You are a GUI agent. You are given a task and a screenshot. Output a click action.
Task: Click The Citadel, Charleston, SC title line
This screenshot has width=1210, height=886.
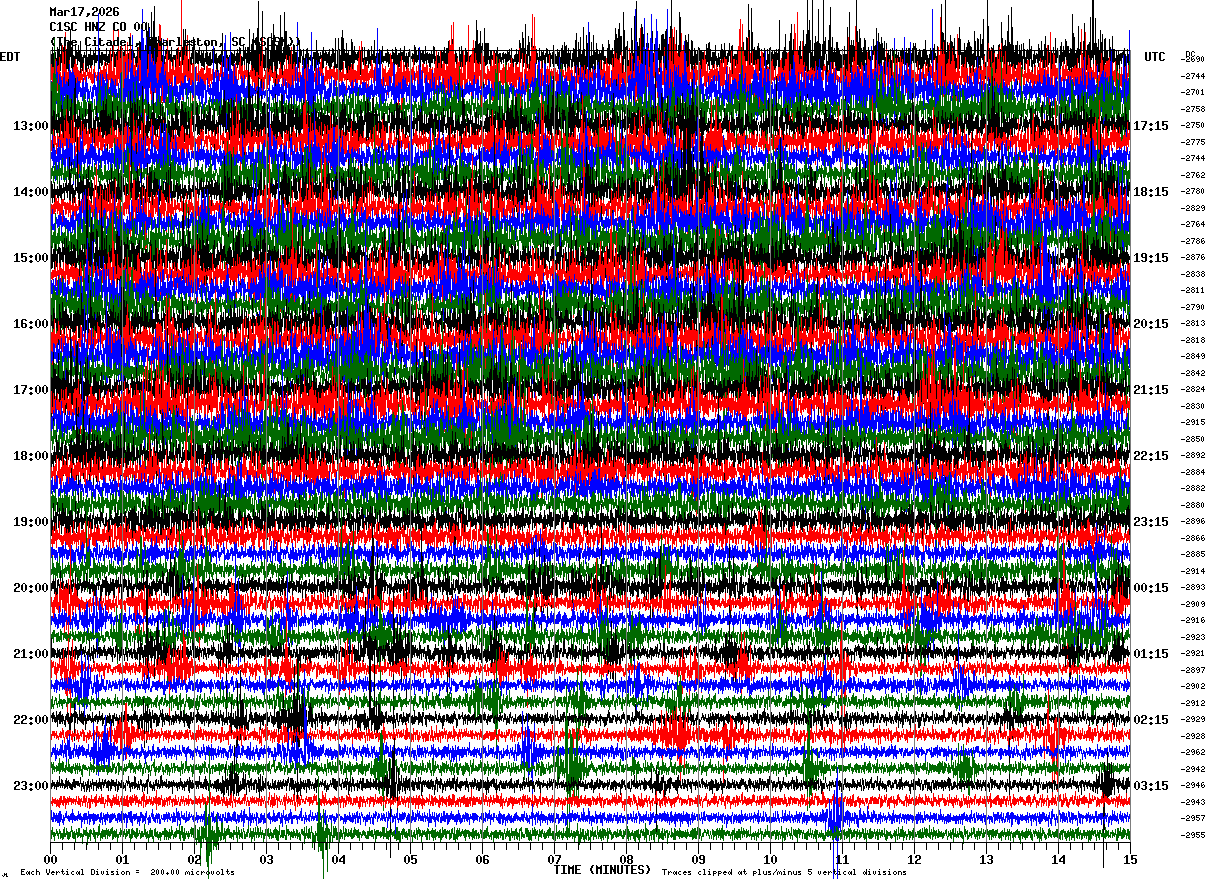pos(175,42)
